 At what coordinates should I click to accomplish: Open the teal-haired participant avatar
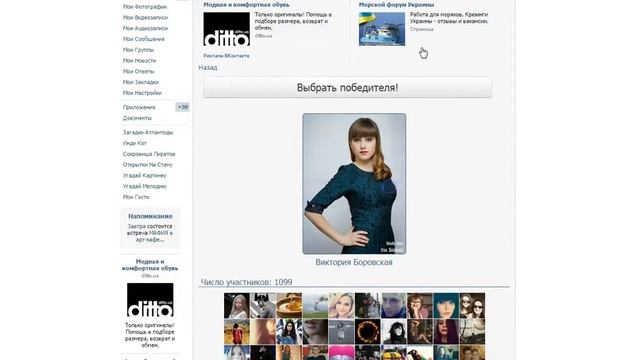(446, 305)
